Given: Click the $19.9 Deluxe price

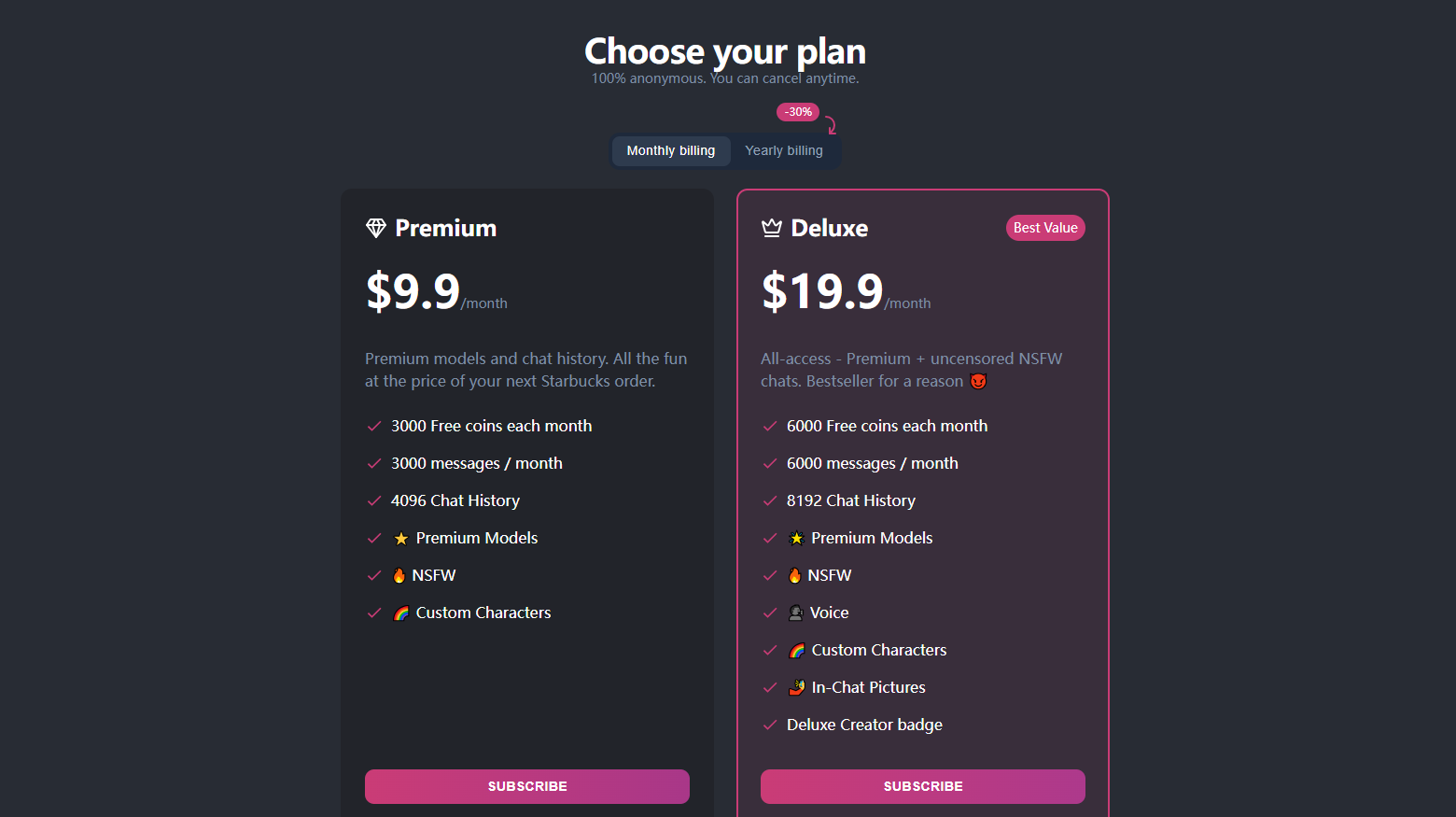Looking at the screenshot, I should pyautogui.click(x=822, y=291).
